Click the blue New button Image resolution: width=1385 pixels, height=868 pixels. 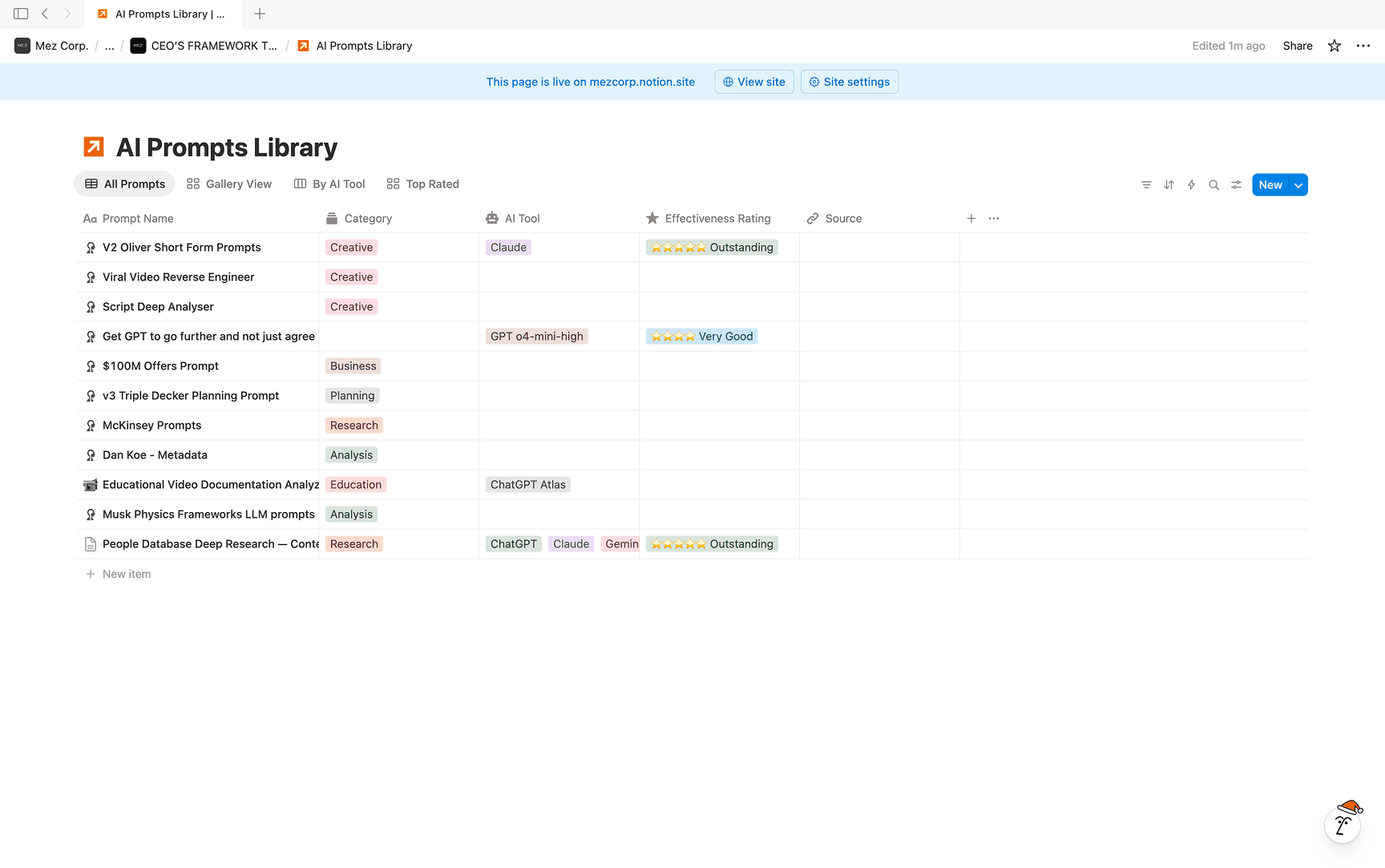pyautogui.click(x=1270, y=185)
